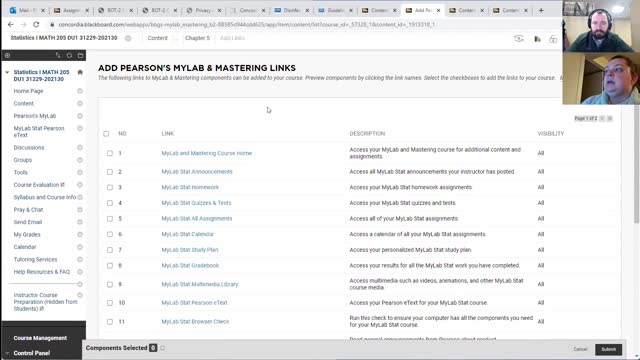Check the MyLab Stat Announcements row
Viewport: 640px width, 360px height.
[110, 172]
